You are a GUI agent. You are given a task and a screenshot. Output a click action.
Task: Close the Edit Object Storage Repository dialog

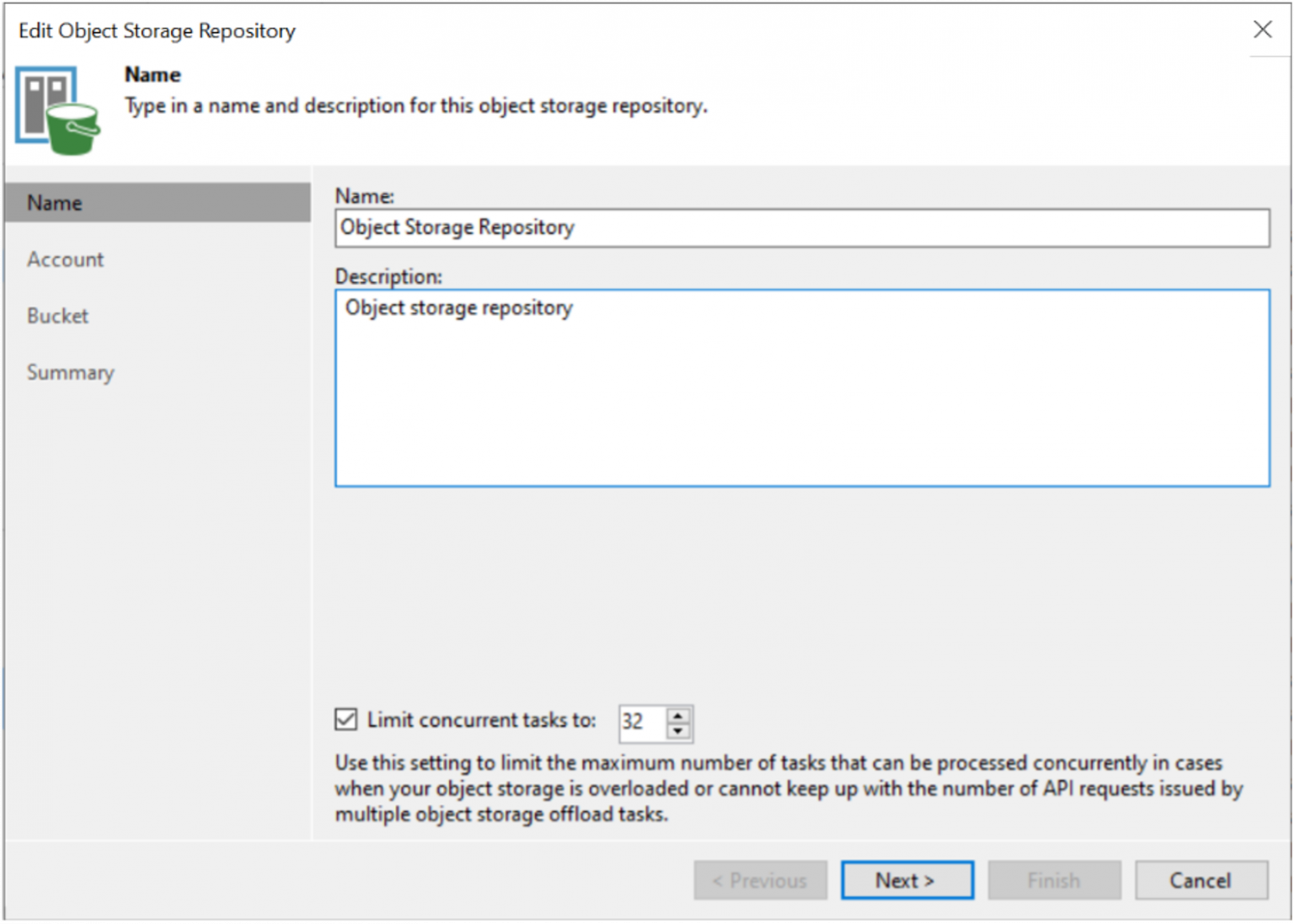coord(1262,29)
